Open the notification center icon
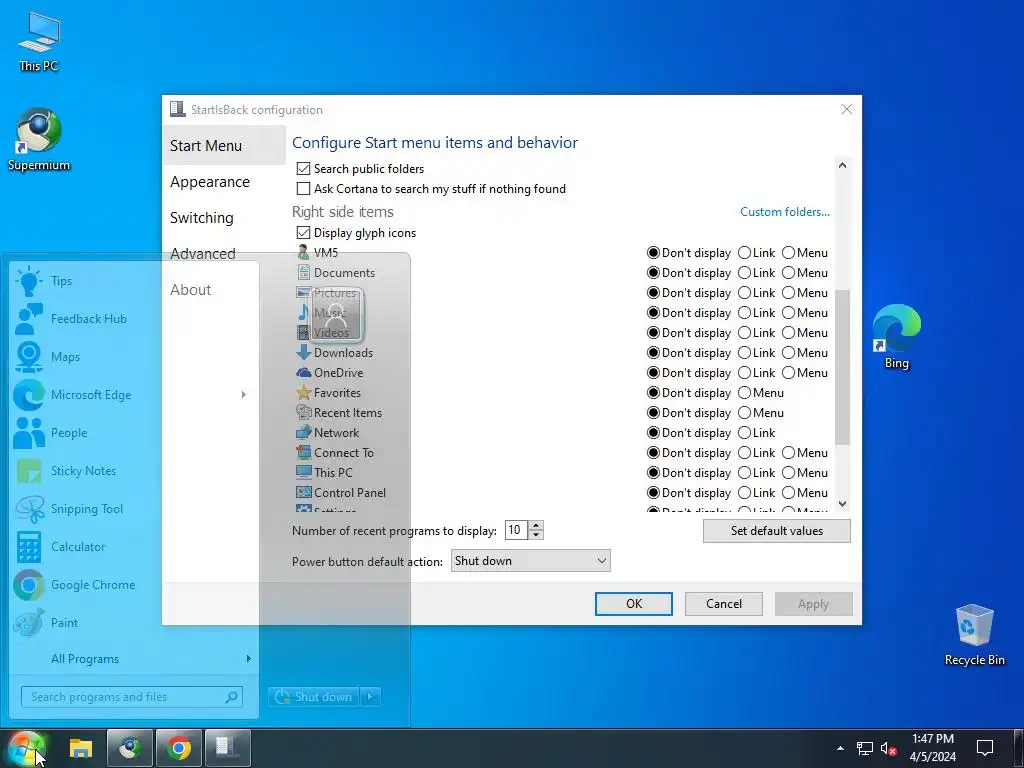 tap(984, 748)
